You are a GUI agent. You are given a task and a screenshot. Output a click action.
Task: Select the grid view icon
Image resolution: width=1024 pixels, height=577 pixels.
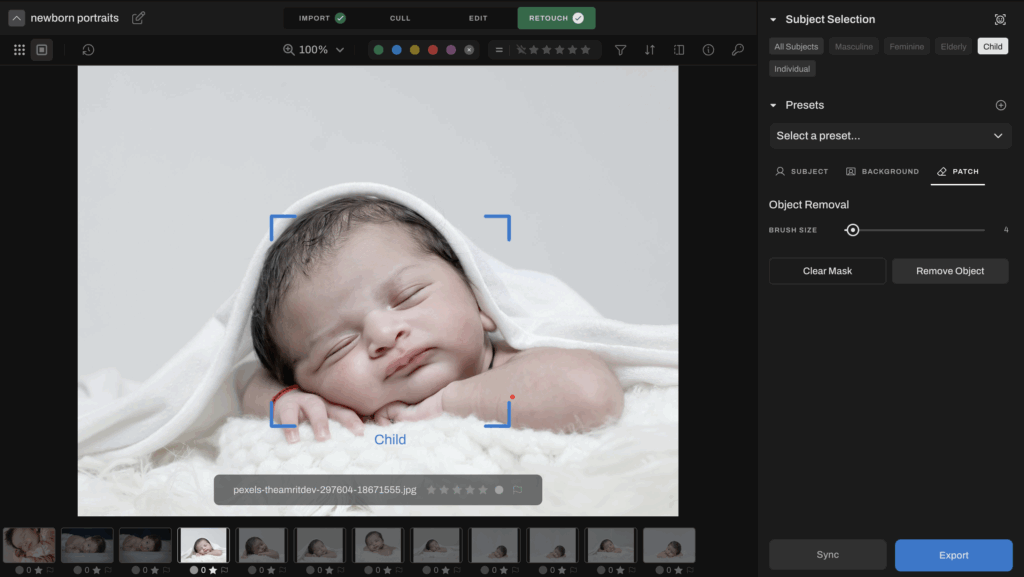tap(18, 49)
